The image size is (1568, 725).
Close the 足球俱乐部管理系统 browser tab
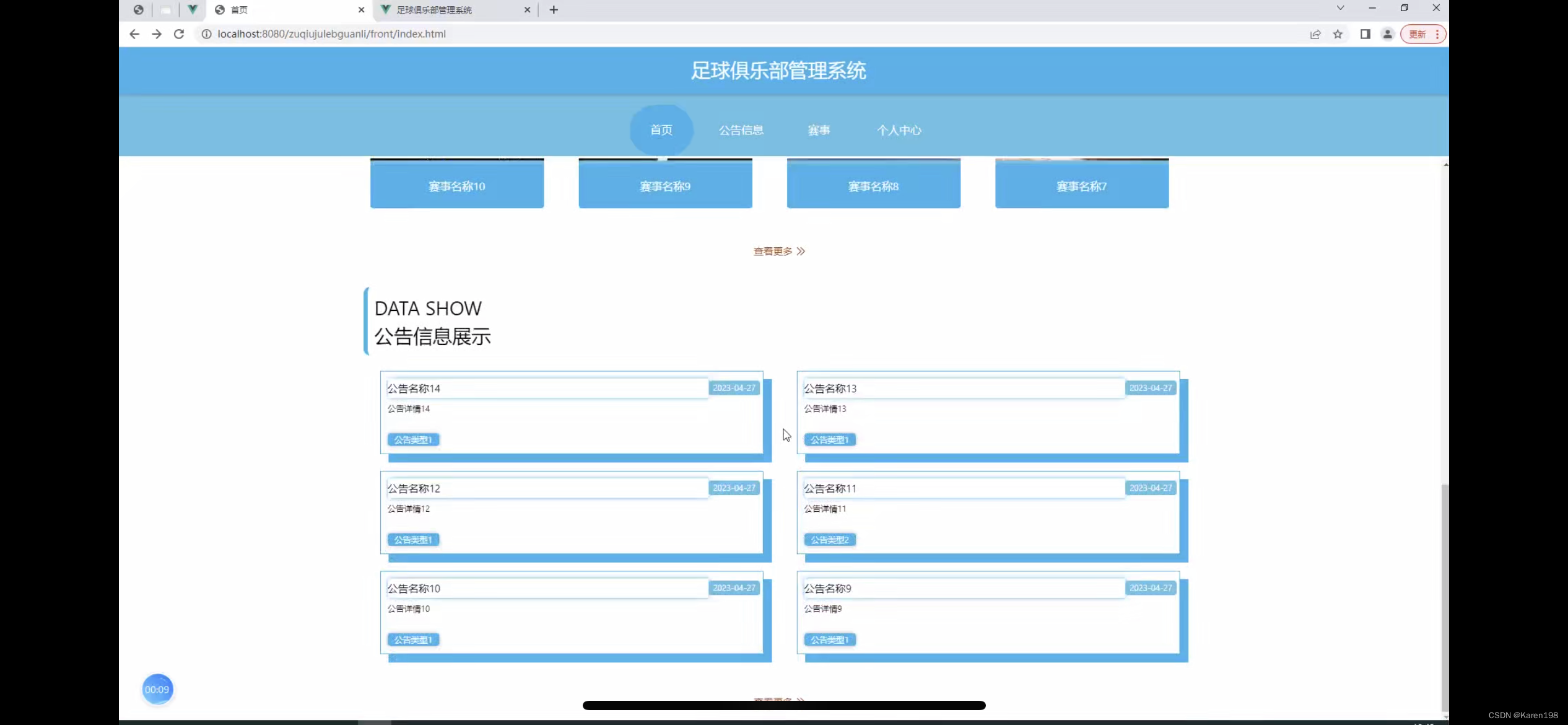click(528, 10)
